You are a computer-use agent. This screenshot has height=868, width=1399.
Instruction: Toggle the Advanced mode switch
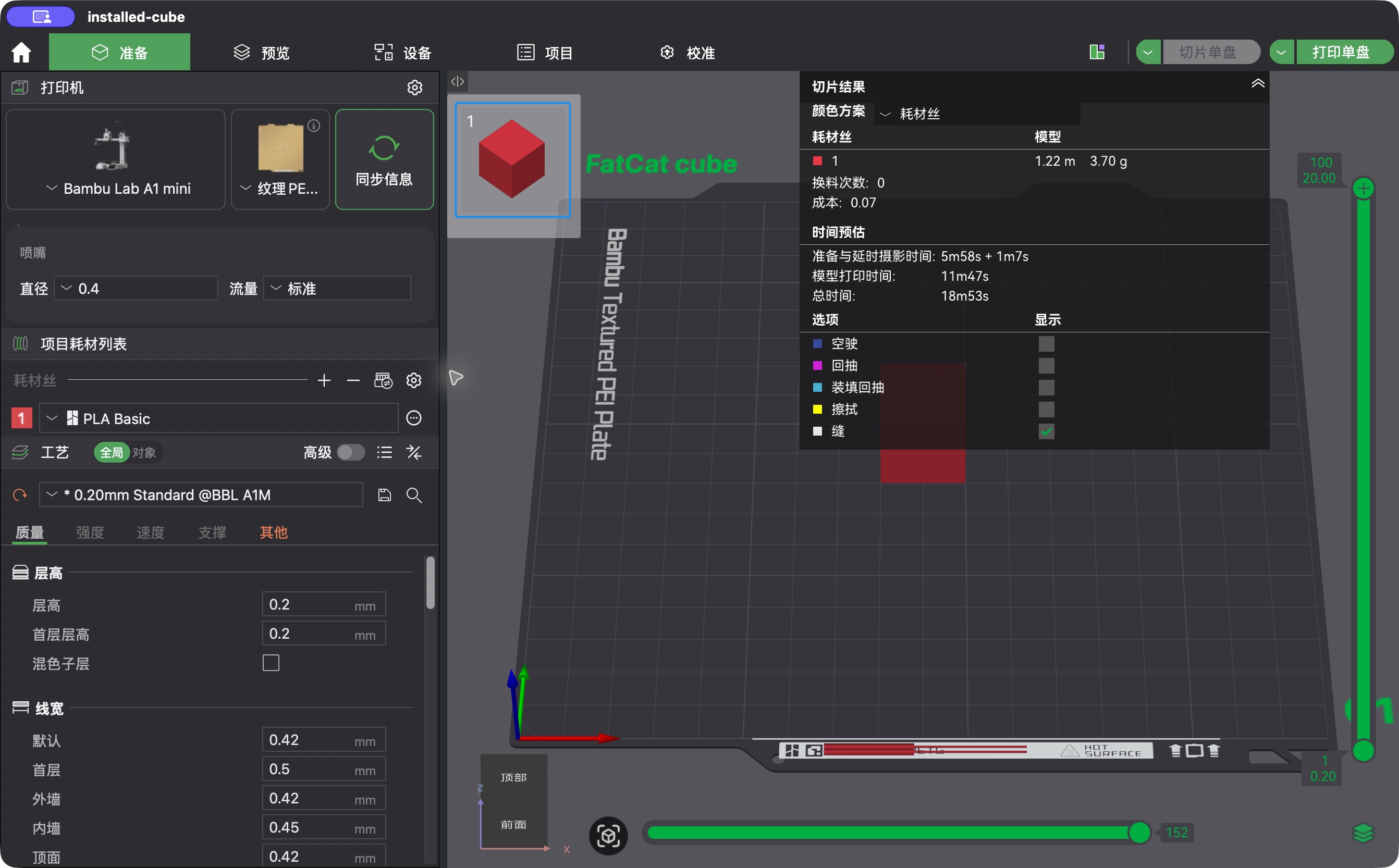[x=350, y=452]
